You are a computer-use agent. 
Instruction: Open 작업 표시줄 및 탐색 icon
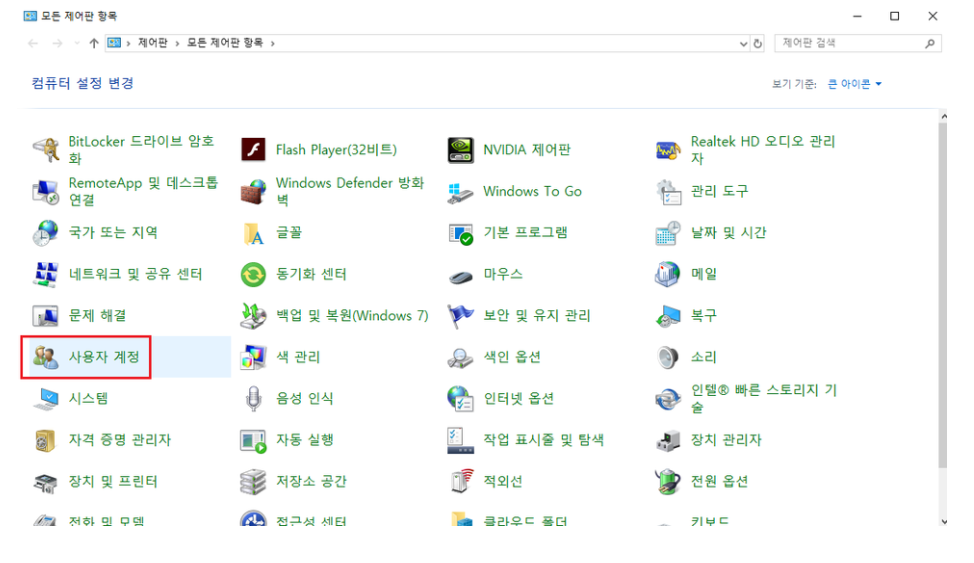click(460, 440)
